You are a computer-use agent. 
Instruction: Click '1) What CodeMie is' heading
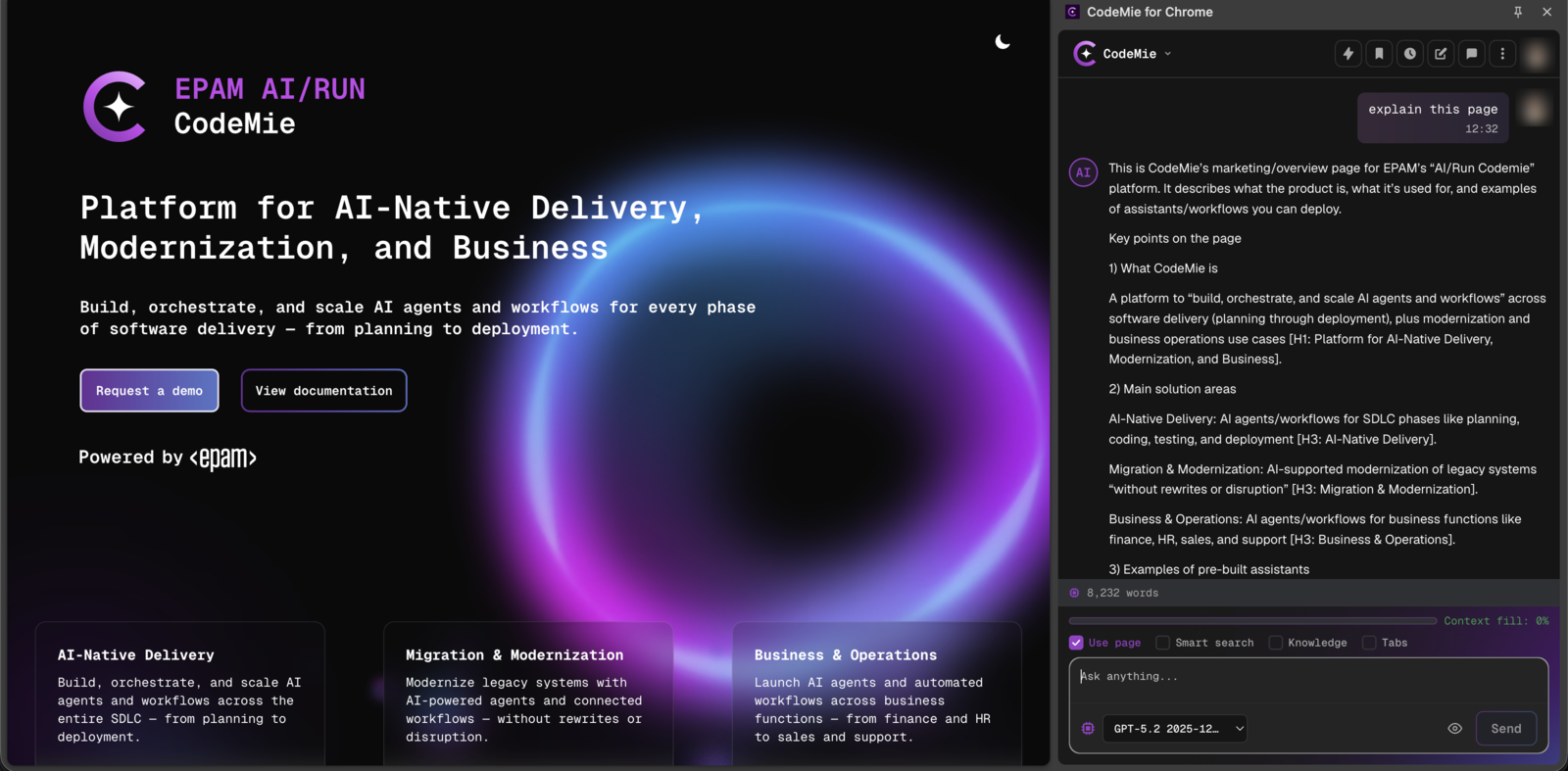[x=1163, y=268]
